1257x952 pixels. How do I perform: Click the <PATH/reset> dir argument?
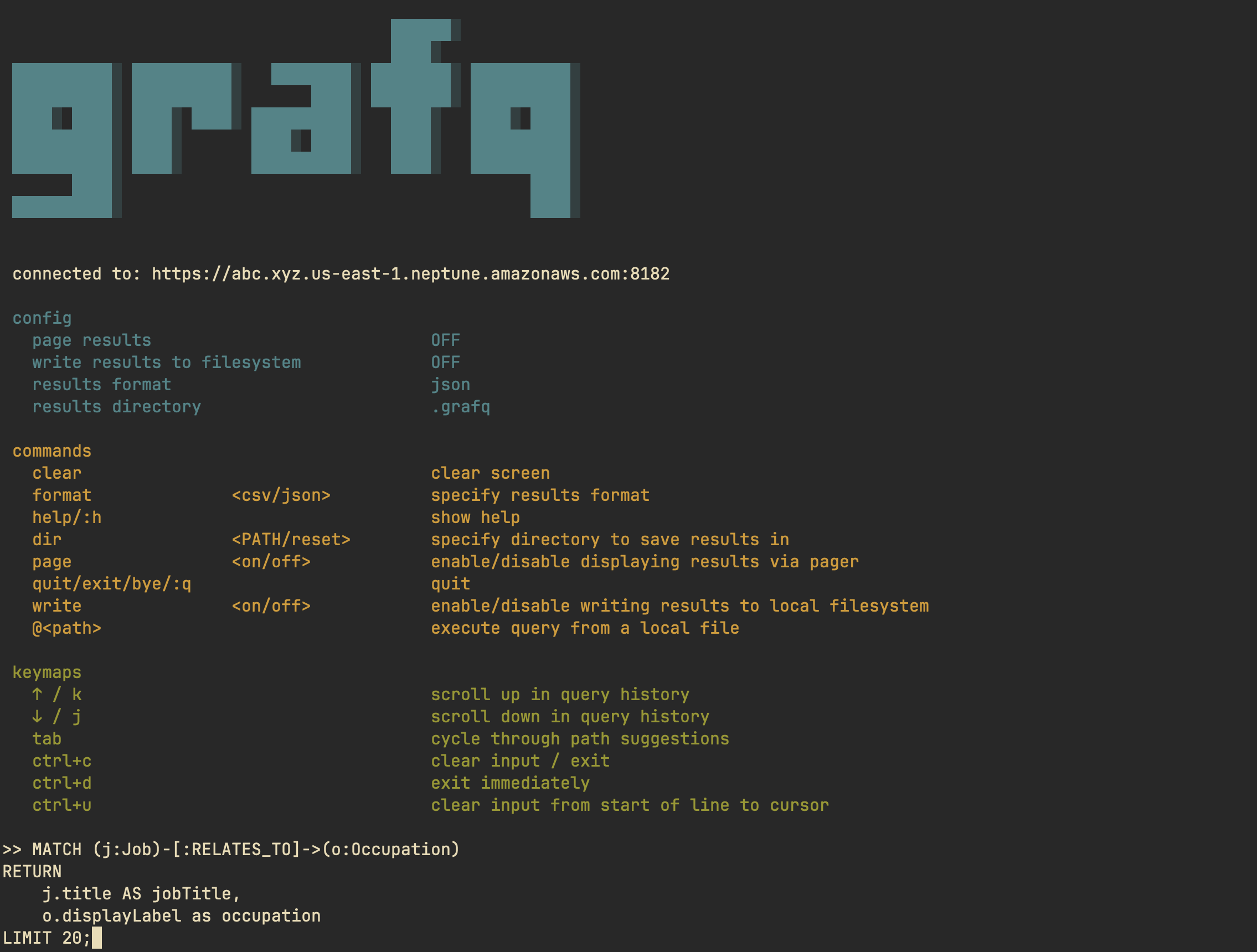pos(291,539)
